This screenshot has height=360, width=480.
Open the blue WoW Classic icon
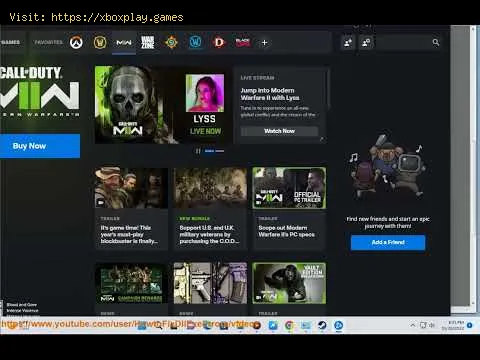coord(195,42)
